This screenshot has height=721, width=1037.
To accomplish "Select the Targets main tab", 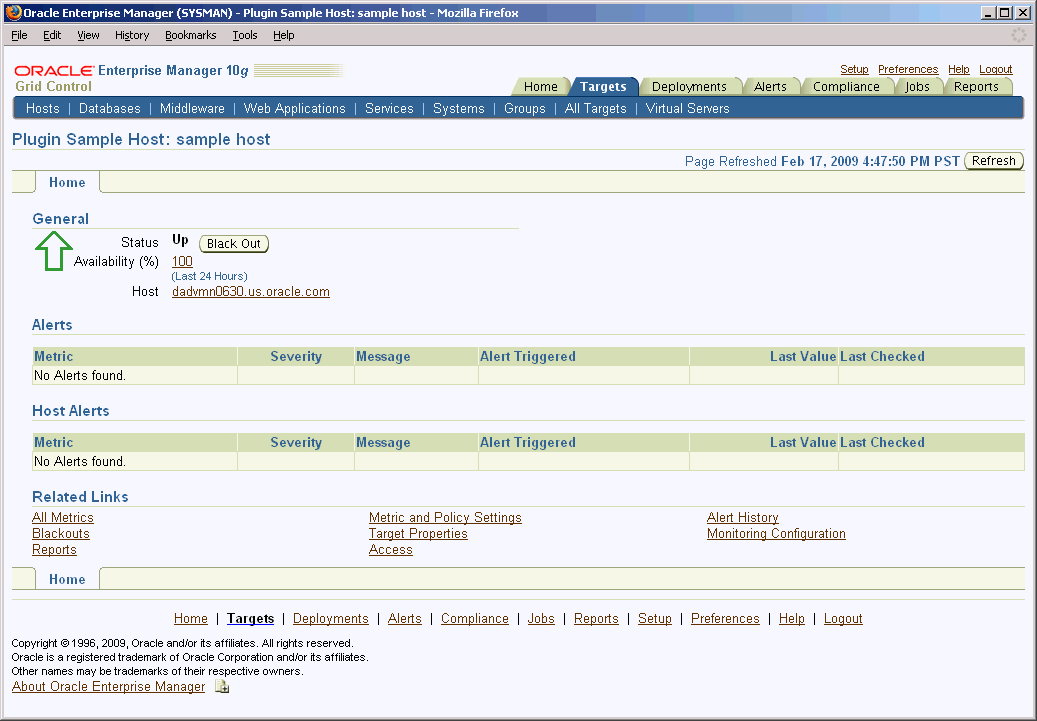I will click(603, 87).
